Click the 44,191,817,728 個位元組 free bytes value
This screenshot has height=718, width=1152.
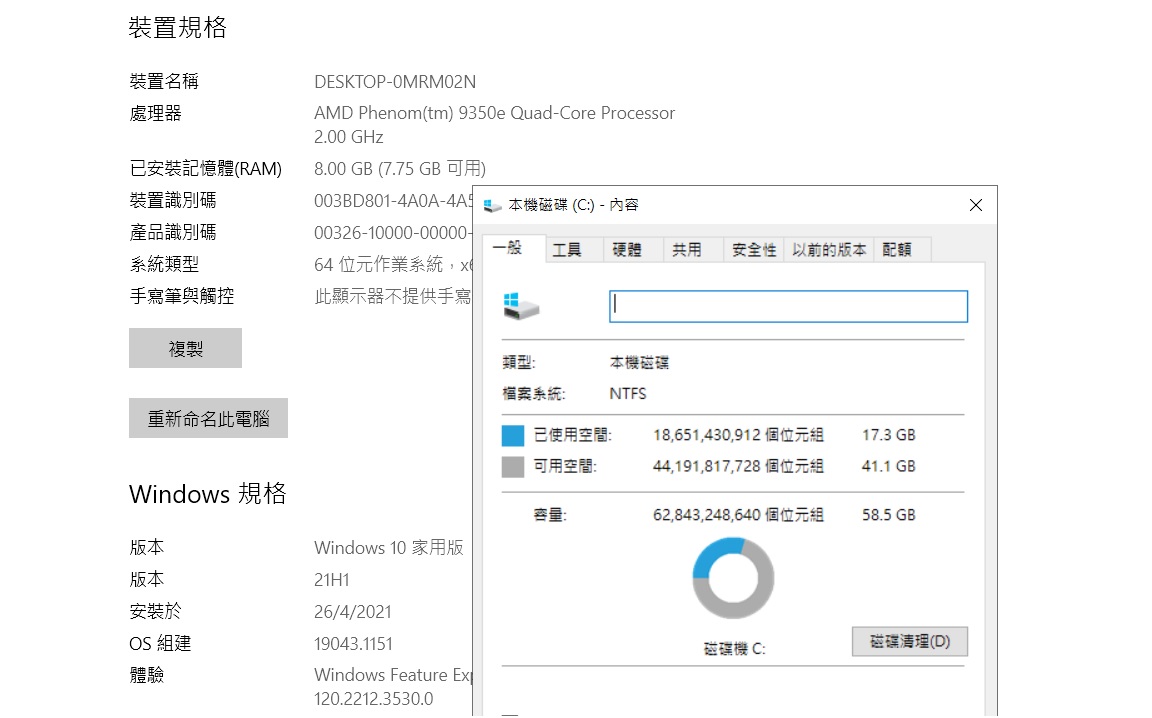click(738, 467)
